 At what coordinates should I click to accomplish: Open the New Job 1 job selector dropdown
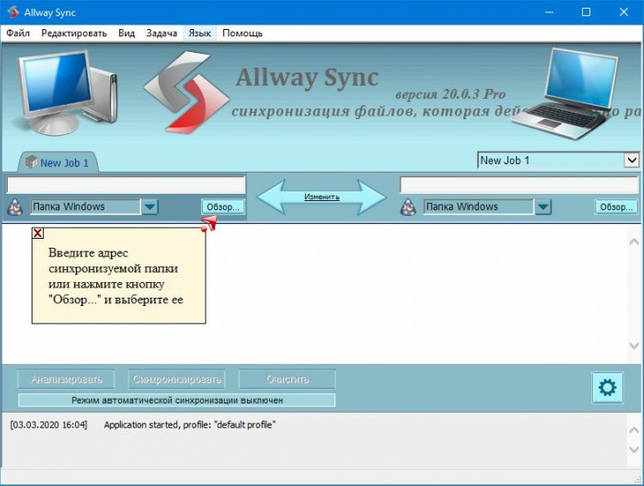tap(632, 160)
